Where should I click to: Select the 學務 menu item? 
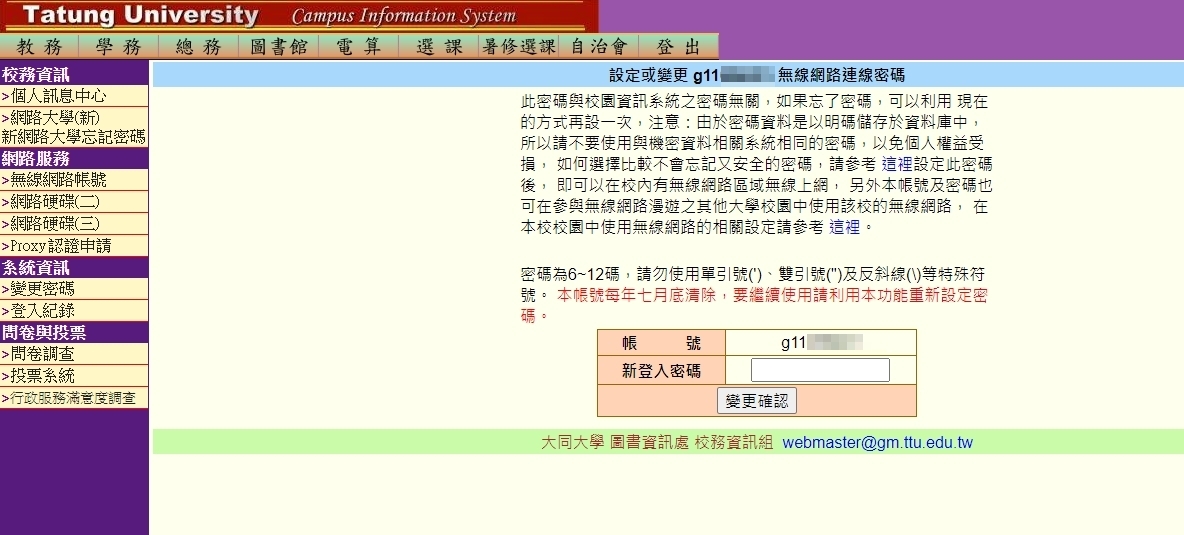(119, 46)
